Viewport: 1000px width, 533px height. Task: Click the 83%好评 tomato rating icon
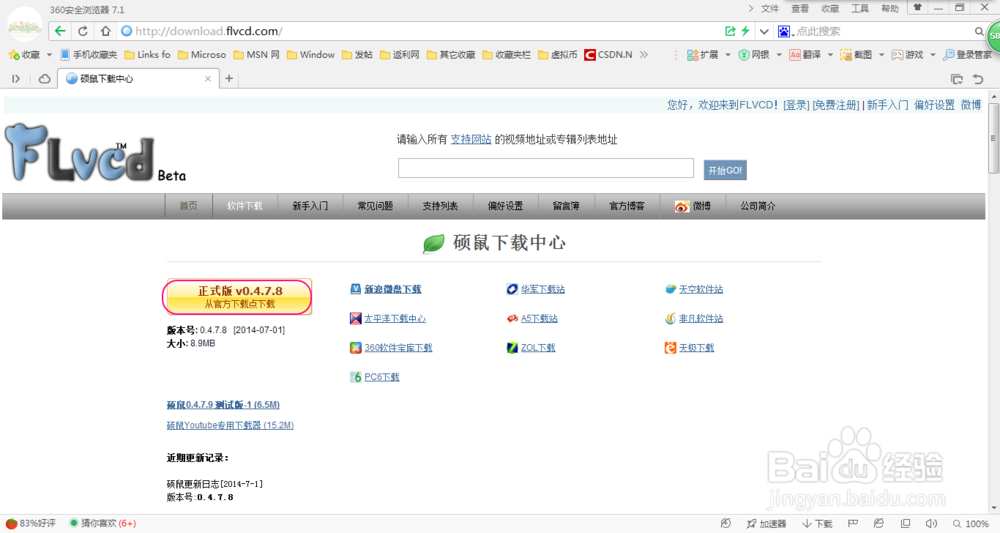pyautogui.click(x=11, y=523)
